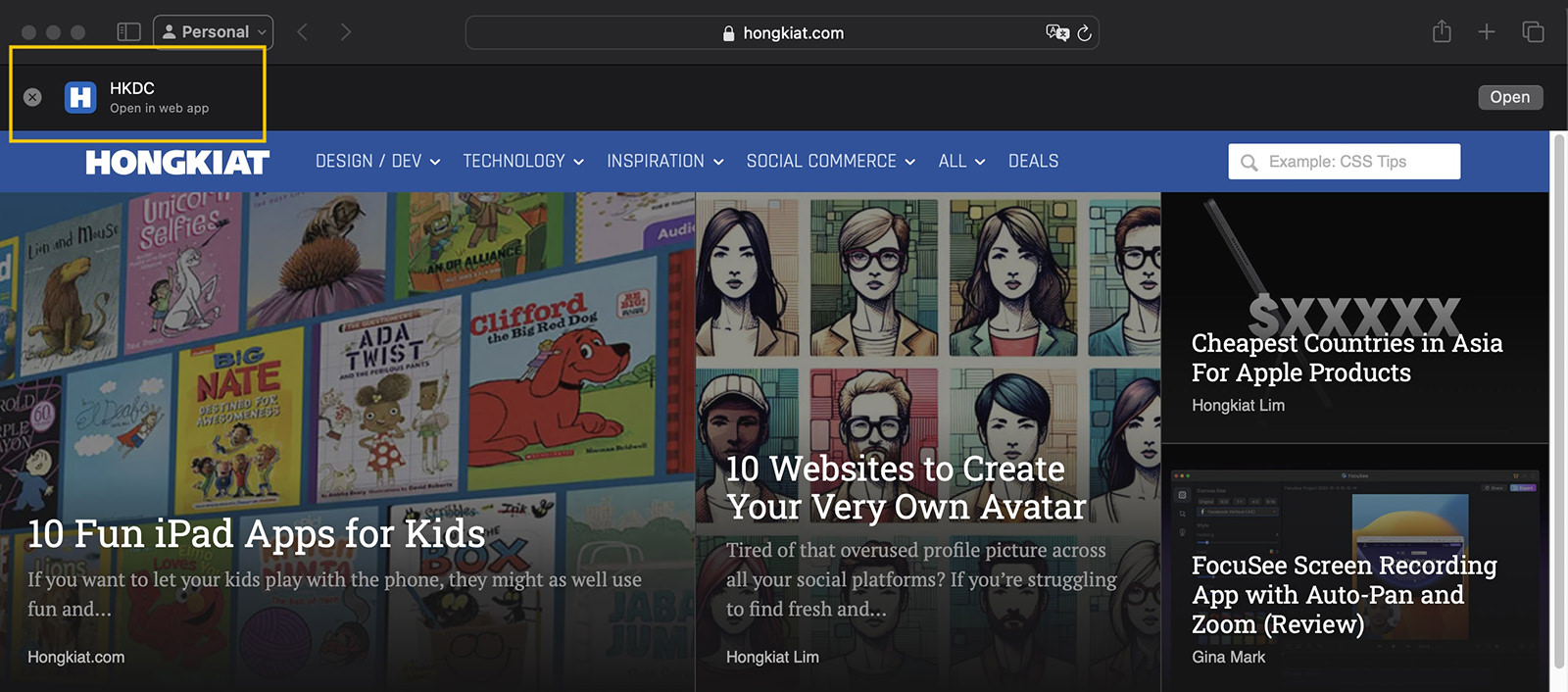Screen dimensions: 1568x692
Task: Click the Gina Mark author link
Action: [1228, 657]
